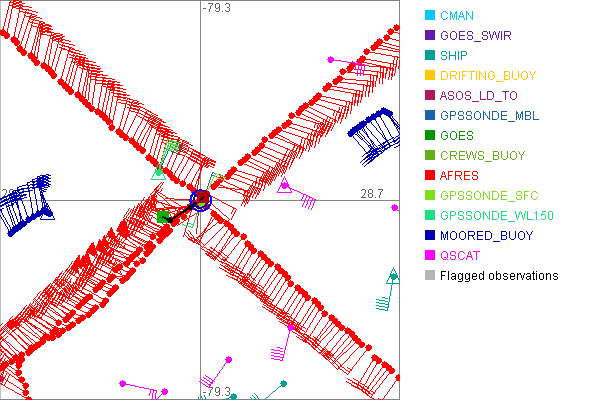Click the purple GOES_SWIR legend swatch

coord(430,36)
